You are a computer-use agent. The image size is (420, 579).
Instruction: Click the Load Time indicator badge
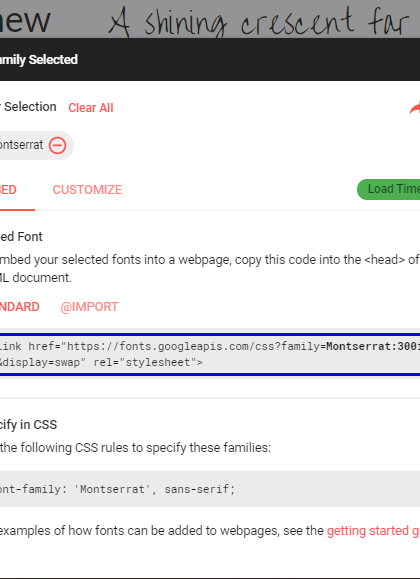tap(389, 189)
